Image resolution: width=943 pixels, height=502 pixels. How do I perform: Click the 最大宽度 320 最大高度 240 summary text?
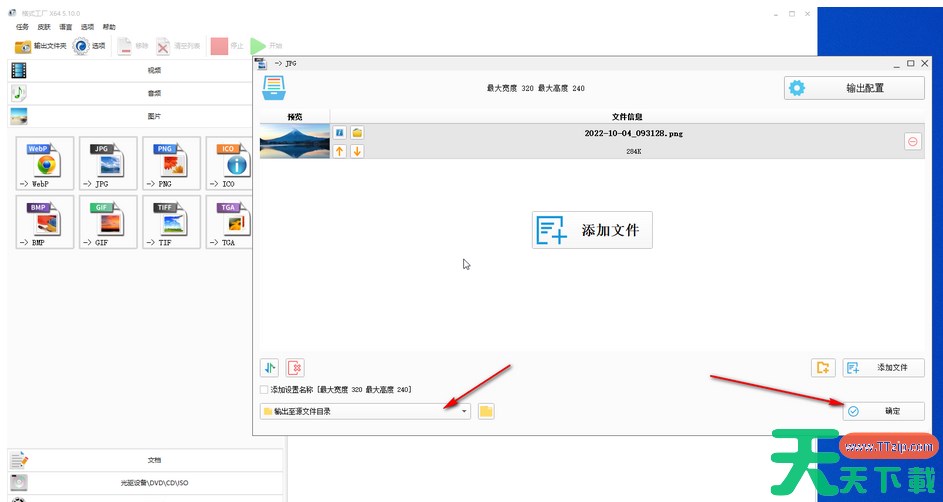[x=535, y=88]
